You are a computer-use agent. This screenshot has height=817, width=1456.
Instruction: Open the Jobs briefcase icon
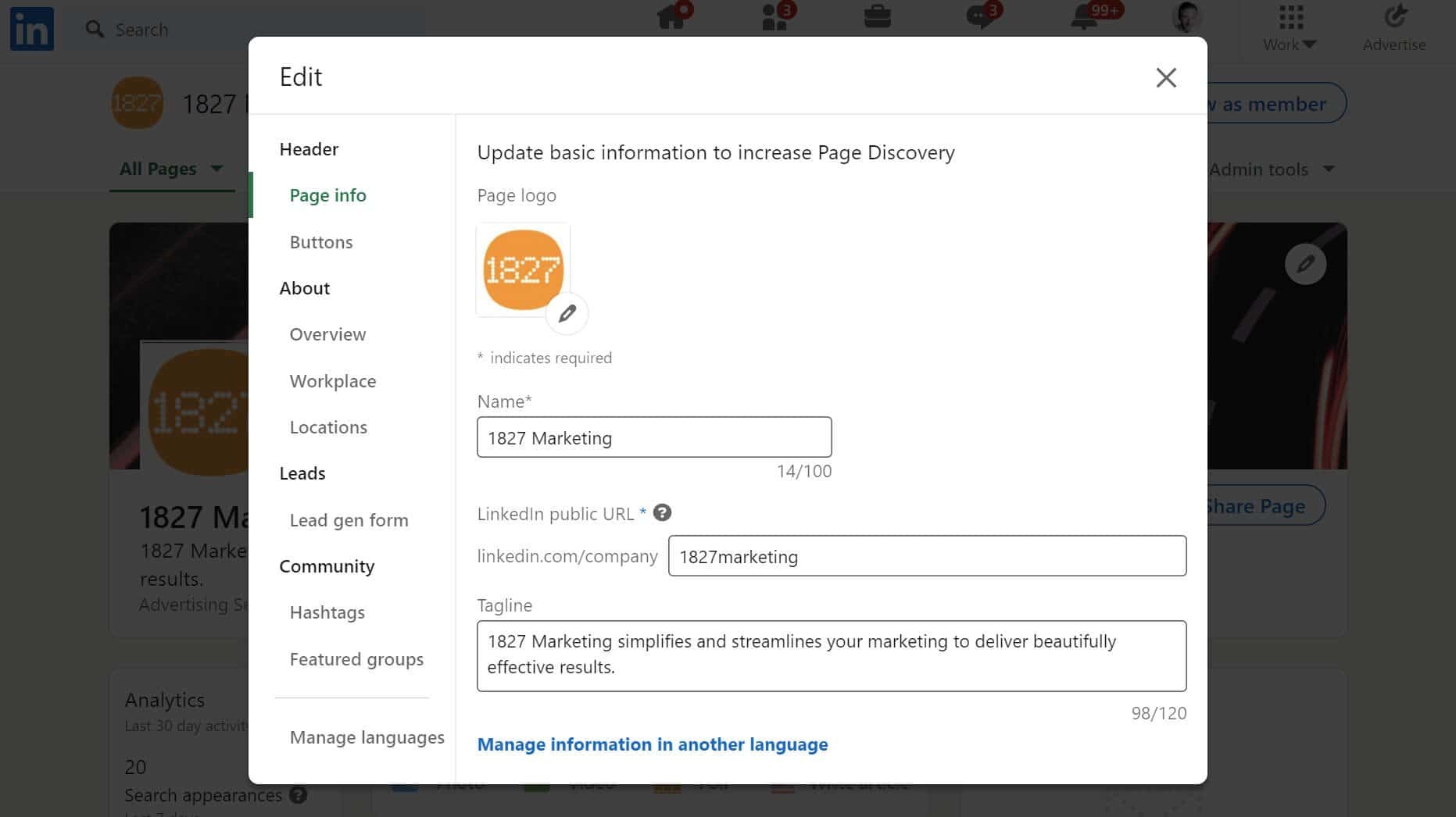[x=878, y=16]
